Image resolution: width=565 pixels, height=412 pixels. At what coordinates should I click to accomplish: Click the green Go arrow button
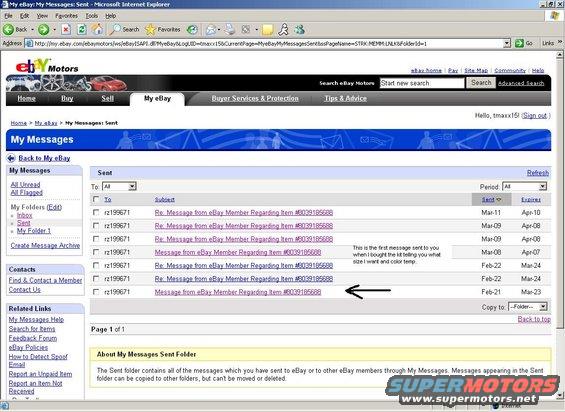(519, 43)
